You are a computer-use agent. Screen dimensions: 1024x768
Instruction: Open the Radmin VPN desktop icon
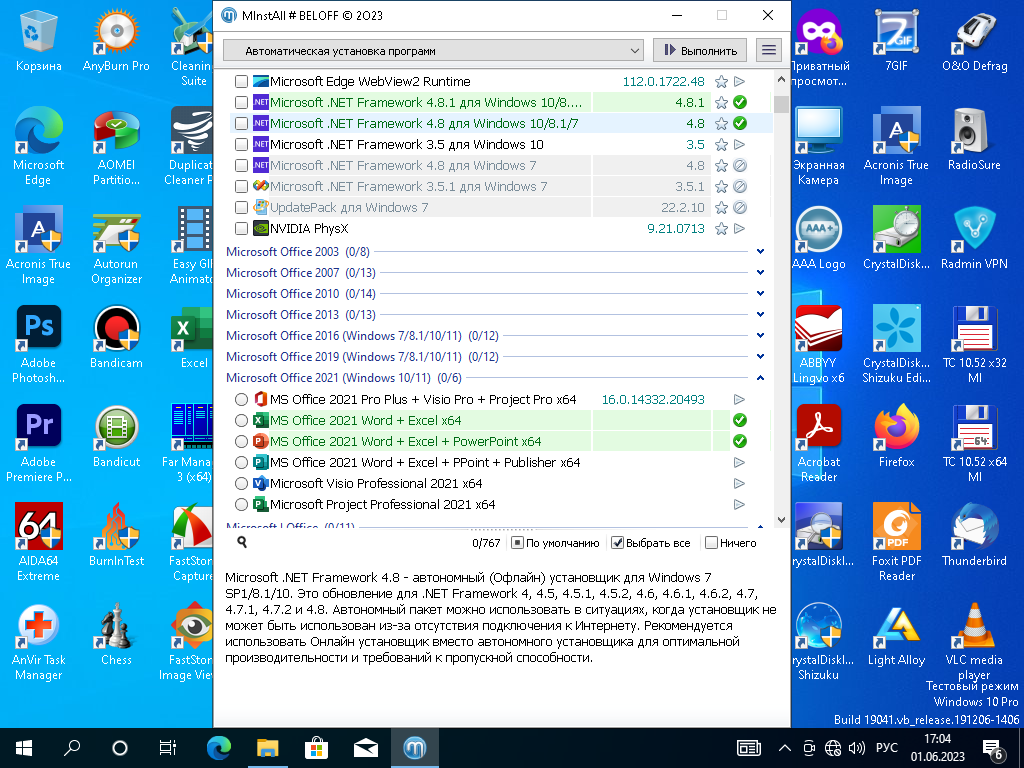point(974,239)
